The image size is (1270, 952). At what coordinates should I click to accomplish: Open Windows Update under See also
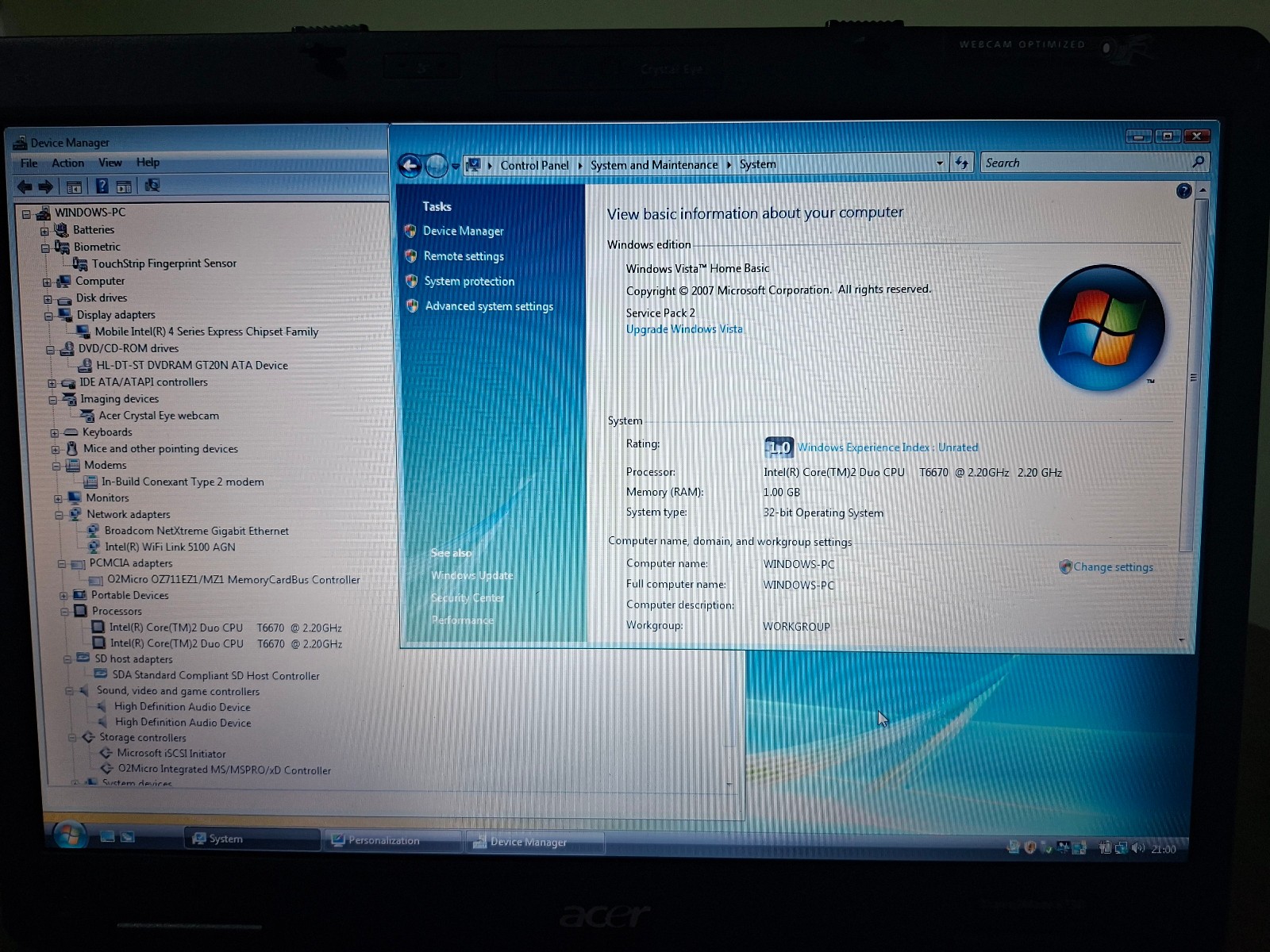point(471,575)
